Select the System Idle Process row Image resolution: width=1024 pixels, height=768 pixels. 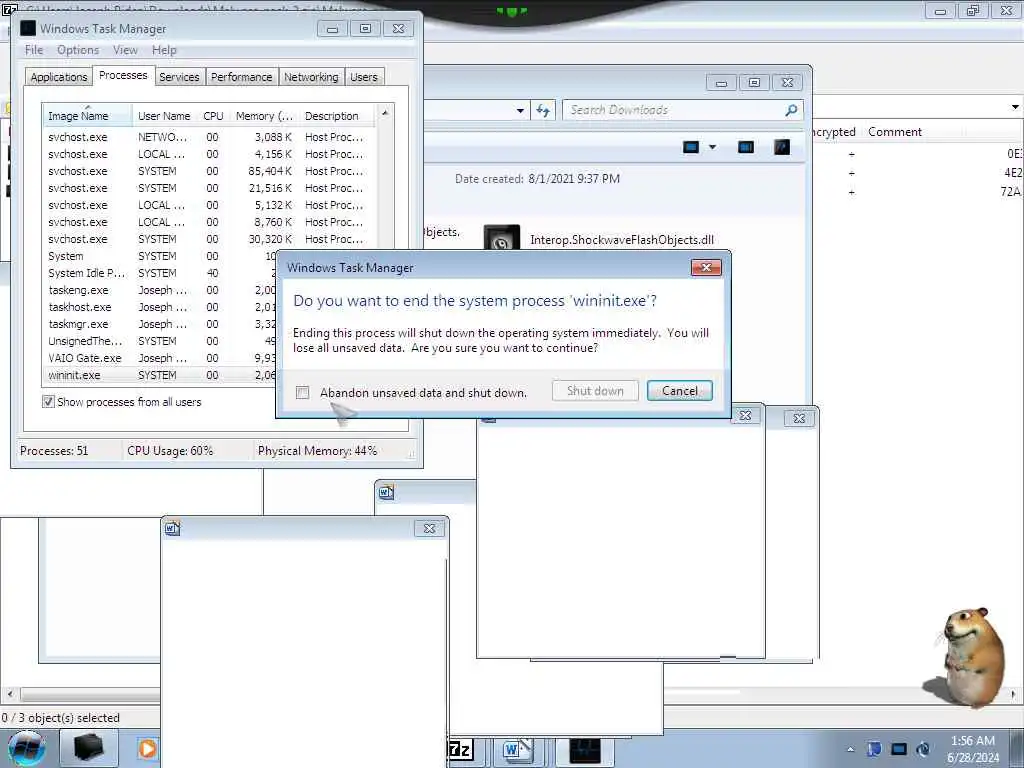coord(159,273)
